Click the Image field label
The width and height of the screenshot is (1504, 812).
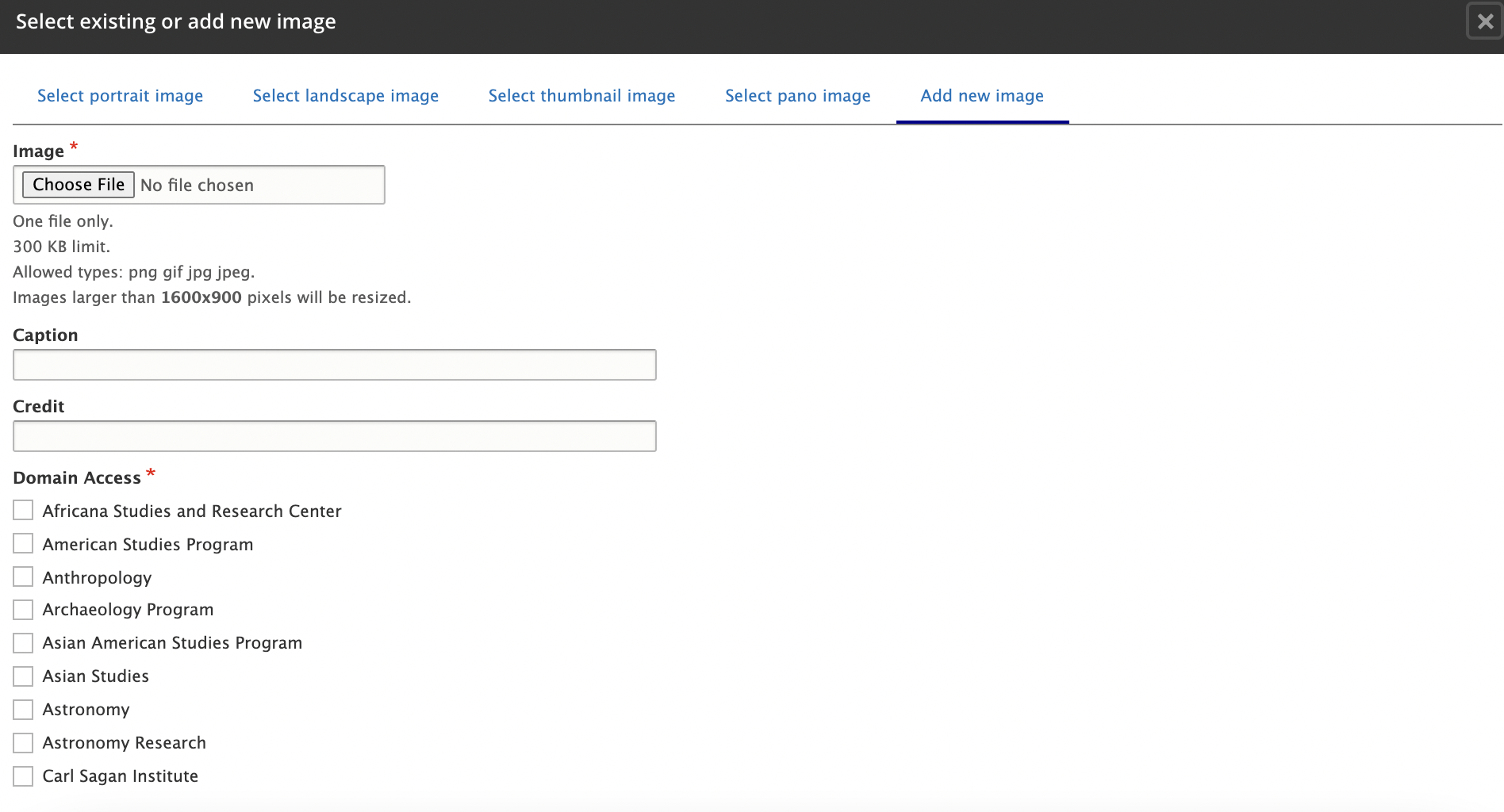(38, 151)
